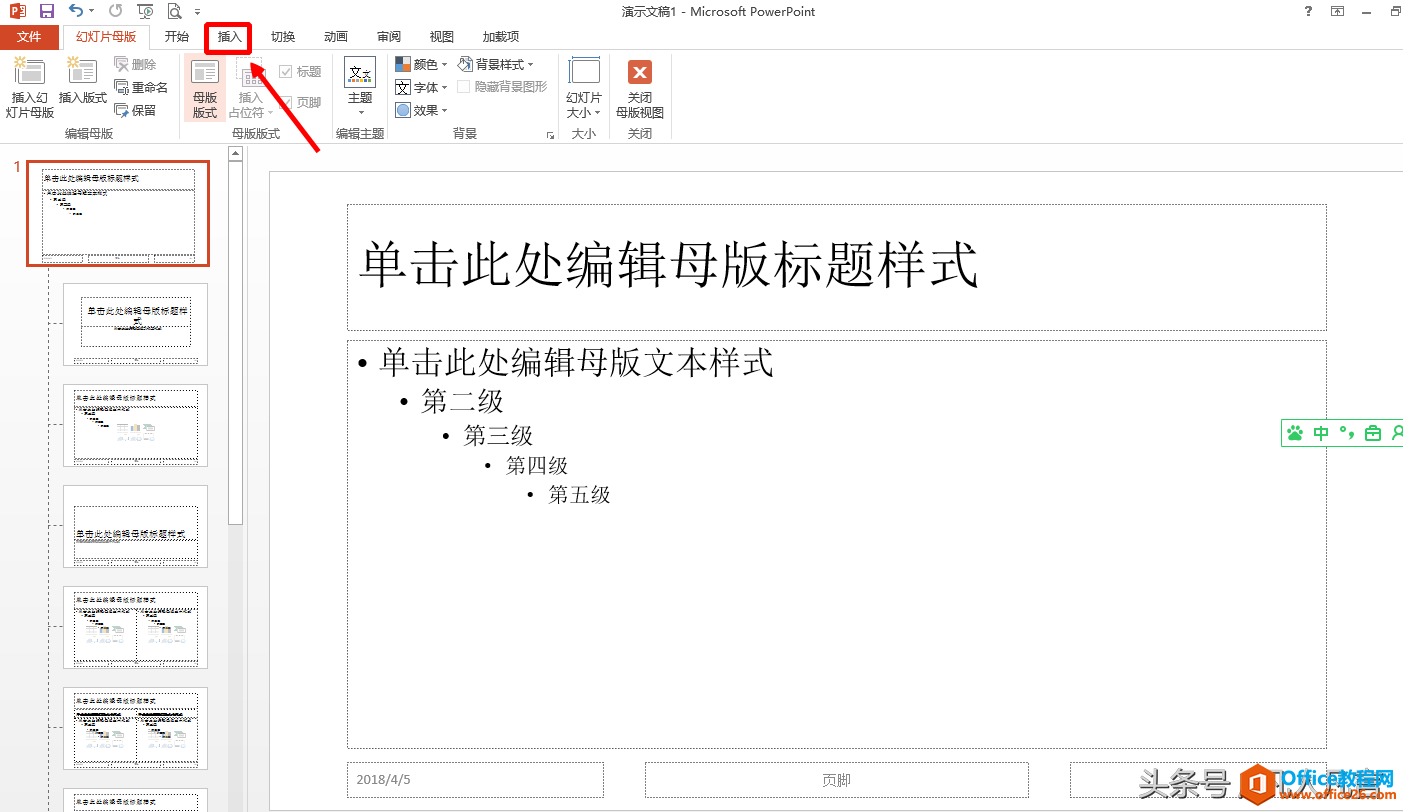Open the Background Styles dropdown
This screenshot has width=1403, height=812.
coord(498,63)
